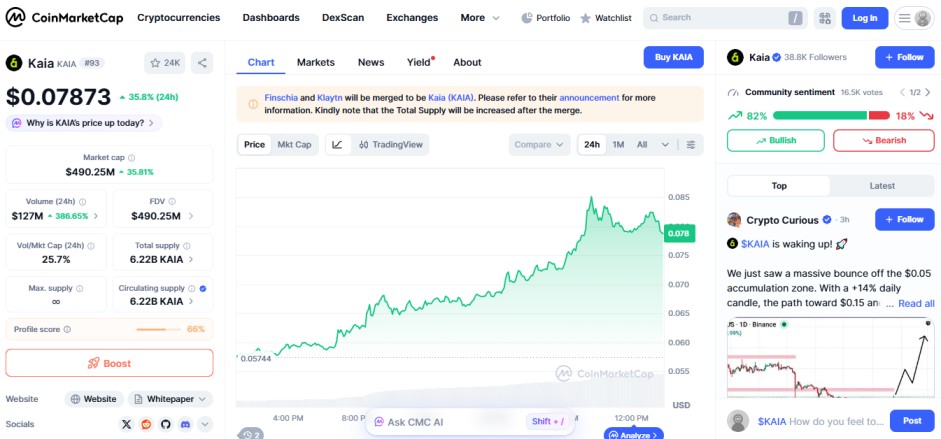Open the Portfolio pie icon link

(x=546, y=18)
